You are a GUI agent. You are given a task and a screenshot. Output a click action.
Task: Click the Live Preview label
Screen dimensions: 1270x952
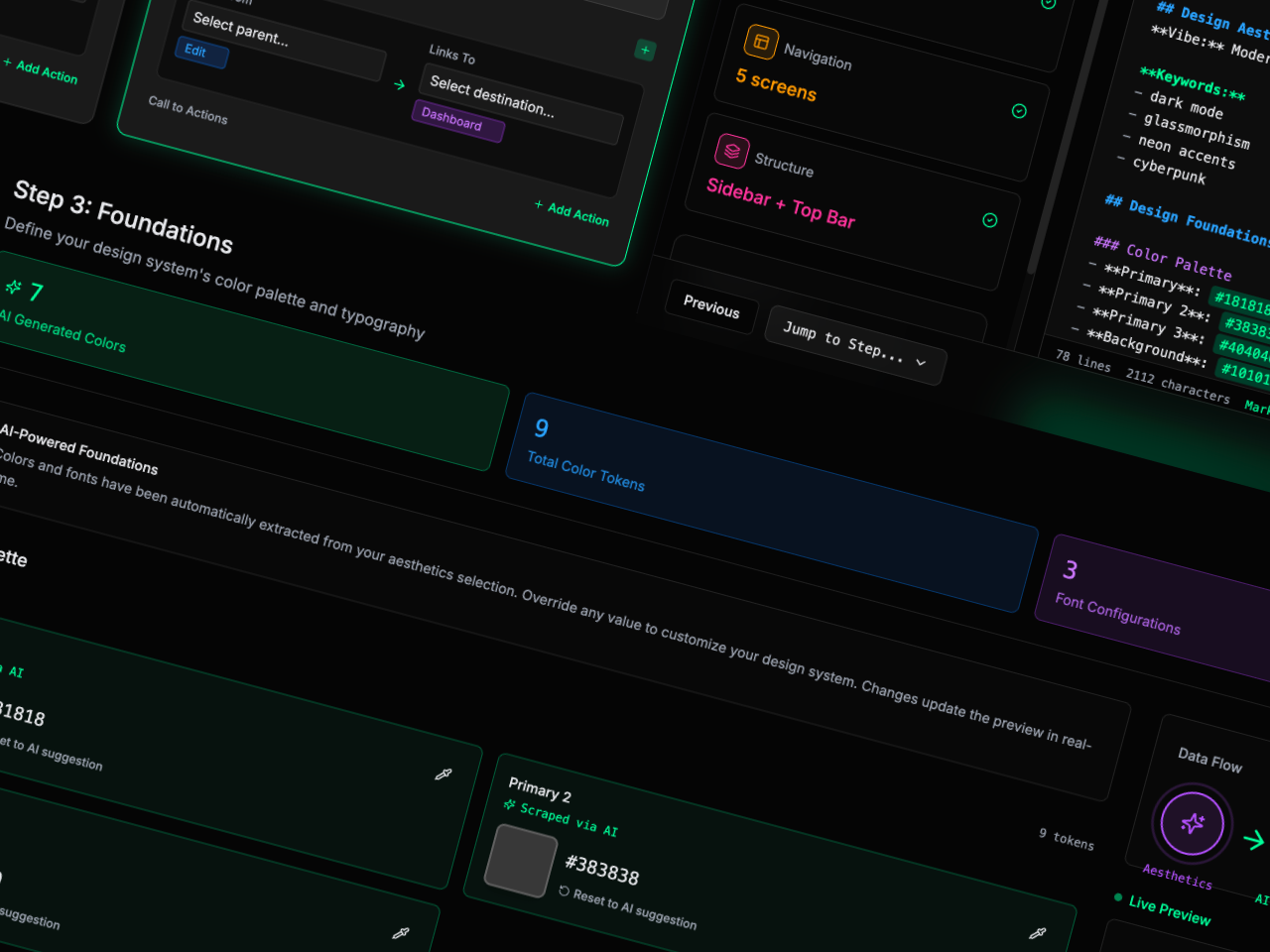(1170, 910)
